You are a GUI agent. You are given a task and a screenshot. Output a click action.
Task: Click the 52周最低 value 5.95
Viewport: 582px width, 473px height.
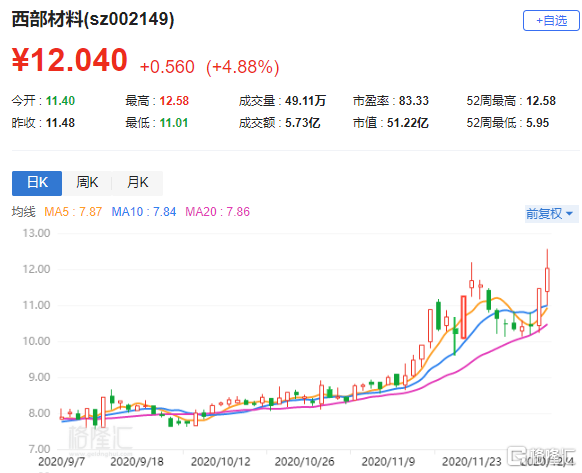(x=537, y=123)
